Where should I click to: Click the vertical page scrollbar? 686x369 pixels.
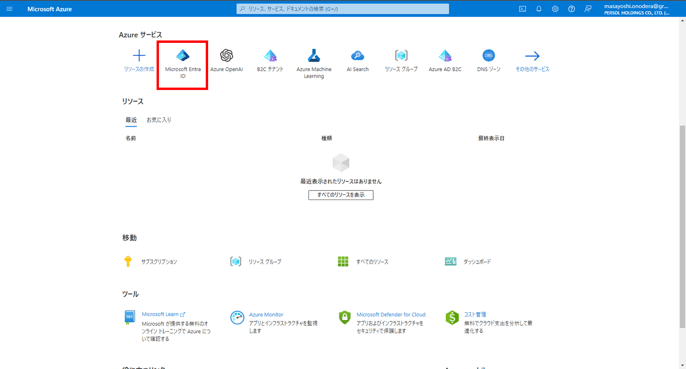click(682, 226)
